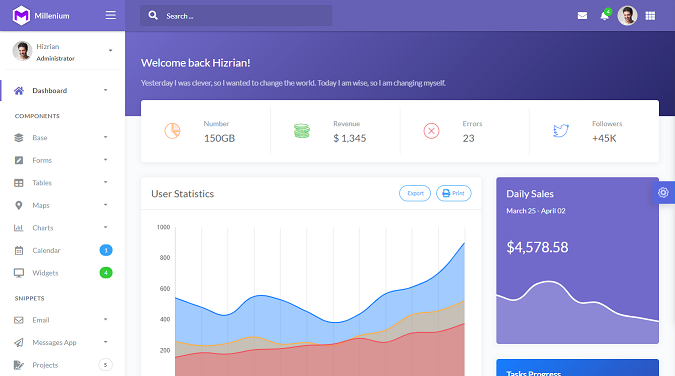Click the red Errors cross icon
The width and height of the screenshot is (675, 376).
pyautogui.click(x=431, y=131)
